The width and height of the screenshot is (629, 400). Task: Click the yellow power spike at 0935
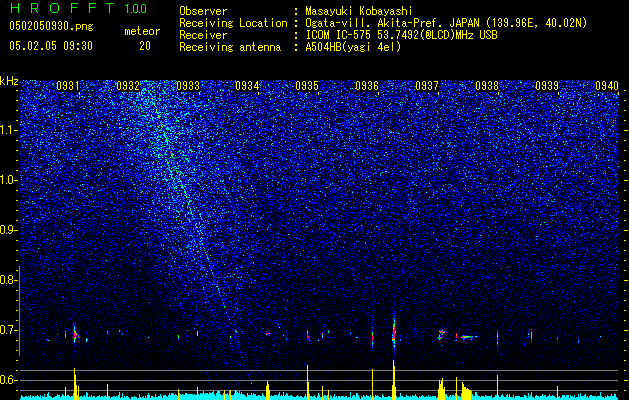click(x=308, y=380)
